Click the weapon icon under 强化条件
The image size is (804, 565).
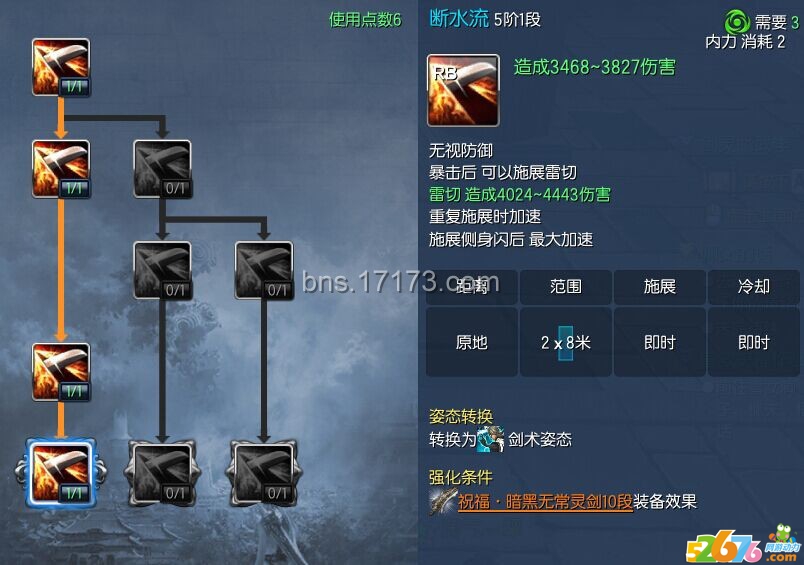(x=443, y=501)
